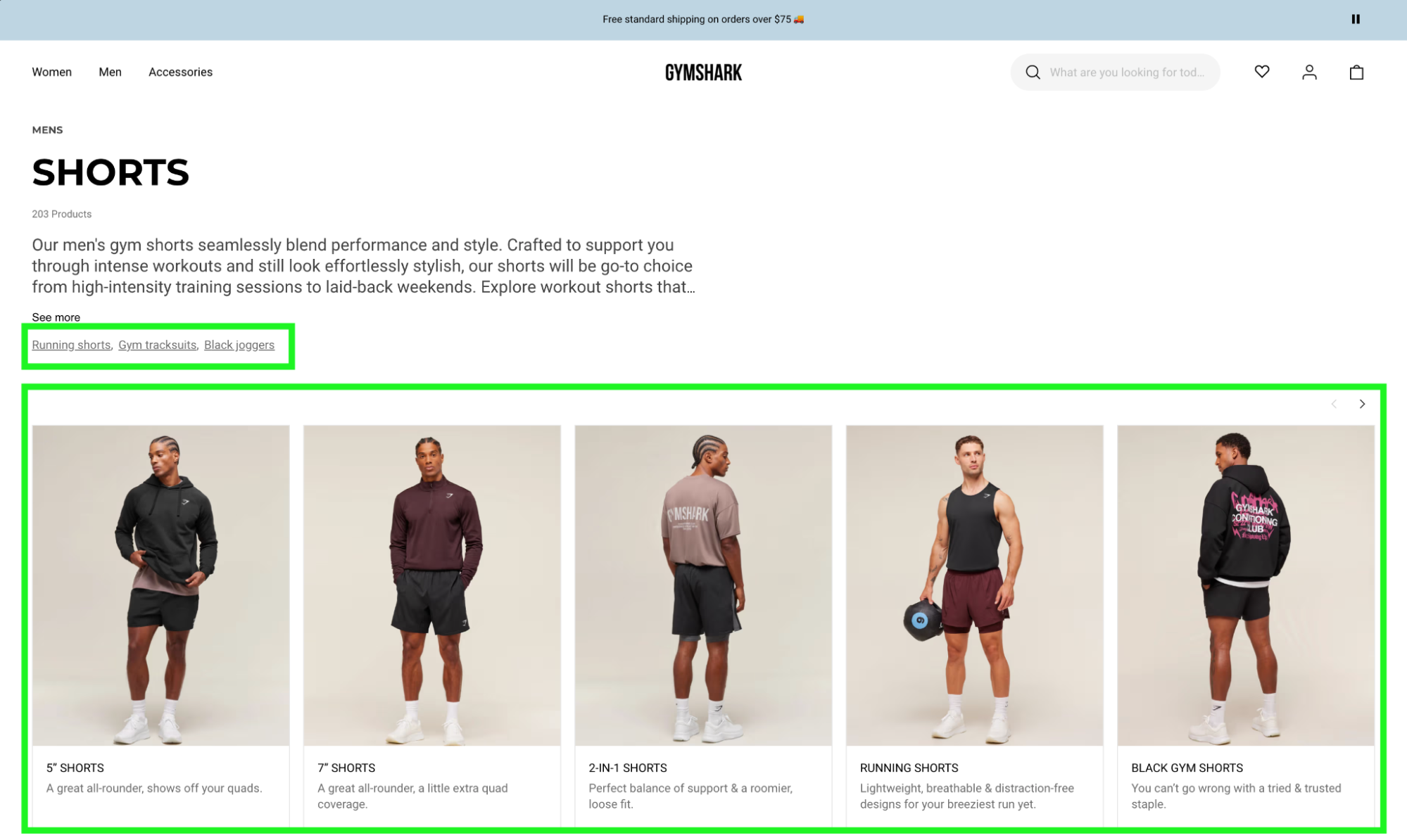This screenshot has height=840, width=1407.
Task: Follow the Black joggers link
Action: click(x=239, y=345)
